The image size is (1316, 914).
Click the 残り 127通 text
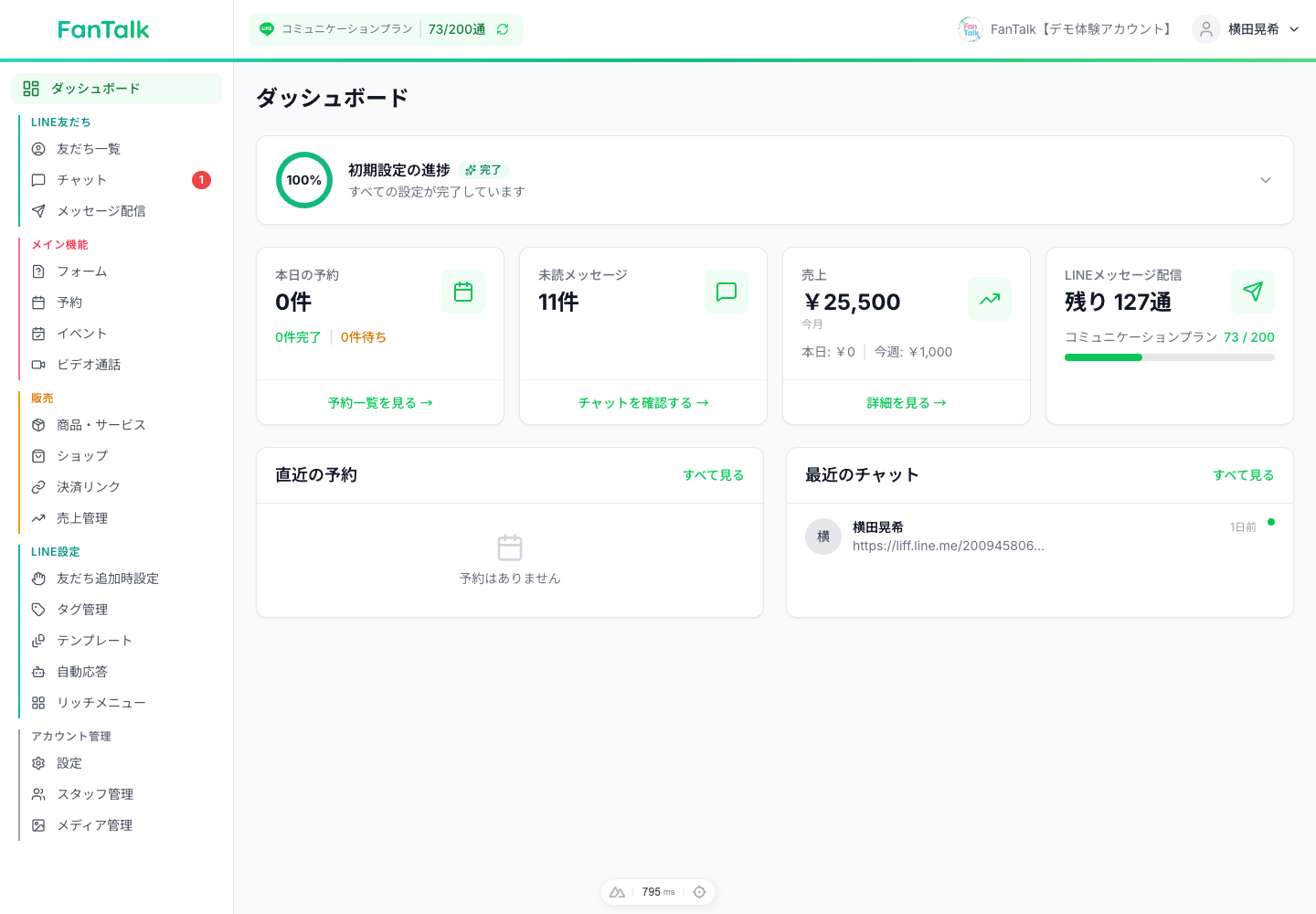(1118, 302)
